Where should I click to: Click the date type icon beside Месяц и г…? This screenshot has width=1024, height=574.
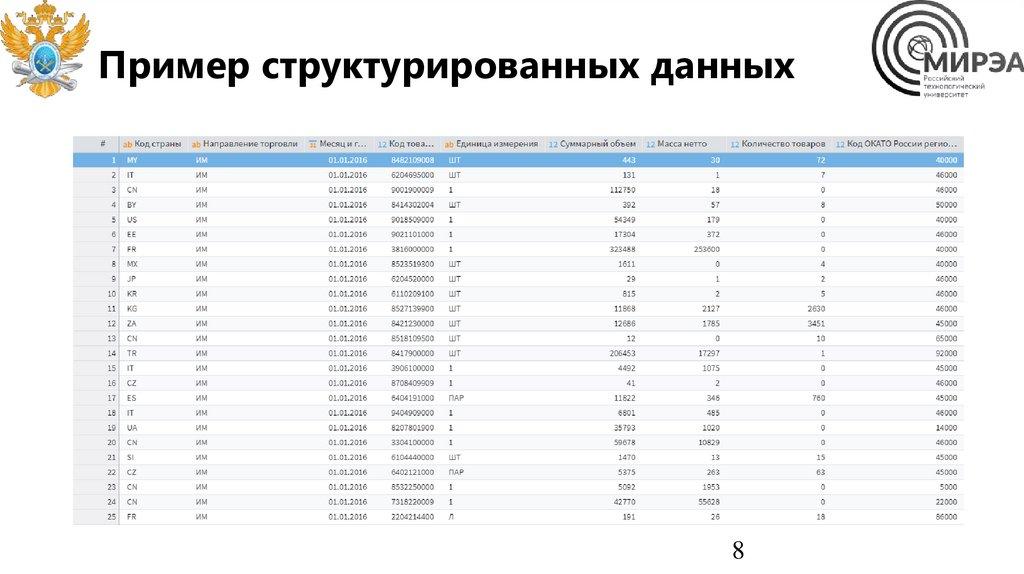(x=312, y=144)
